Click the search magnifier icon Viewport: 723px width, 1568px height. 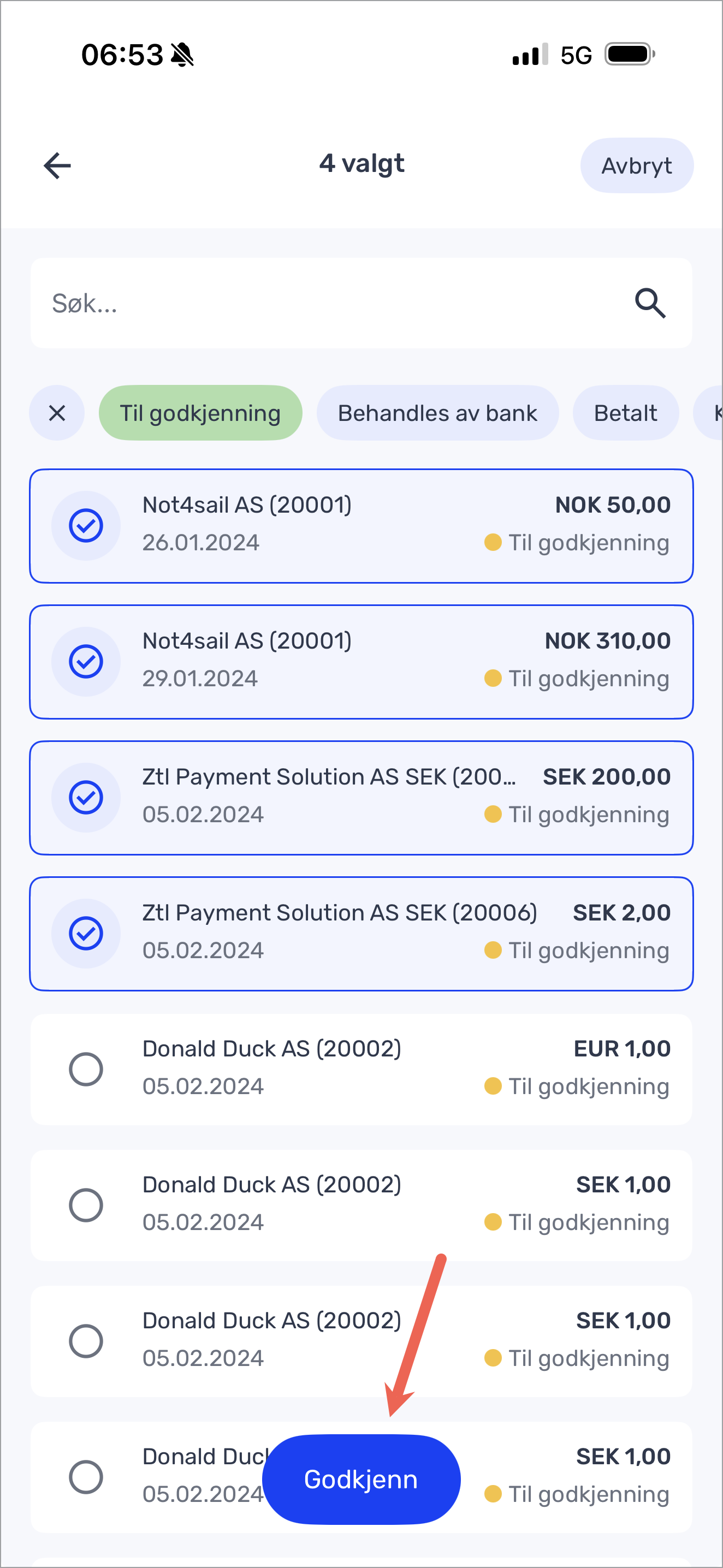coord(650,303)
